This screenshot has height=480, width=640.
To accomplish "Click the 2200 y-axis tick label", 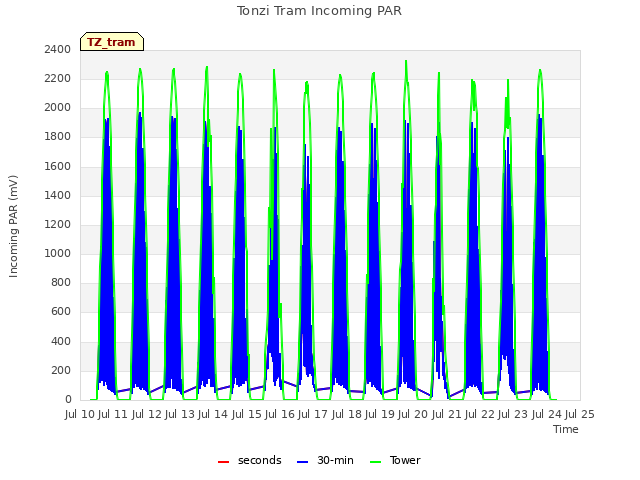I will point(58,78).
